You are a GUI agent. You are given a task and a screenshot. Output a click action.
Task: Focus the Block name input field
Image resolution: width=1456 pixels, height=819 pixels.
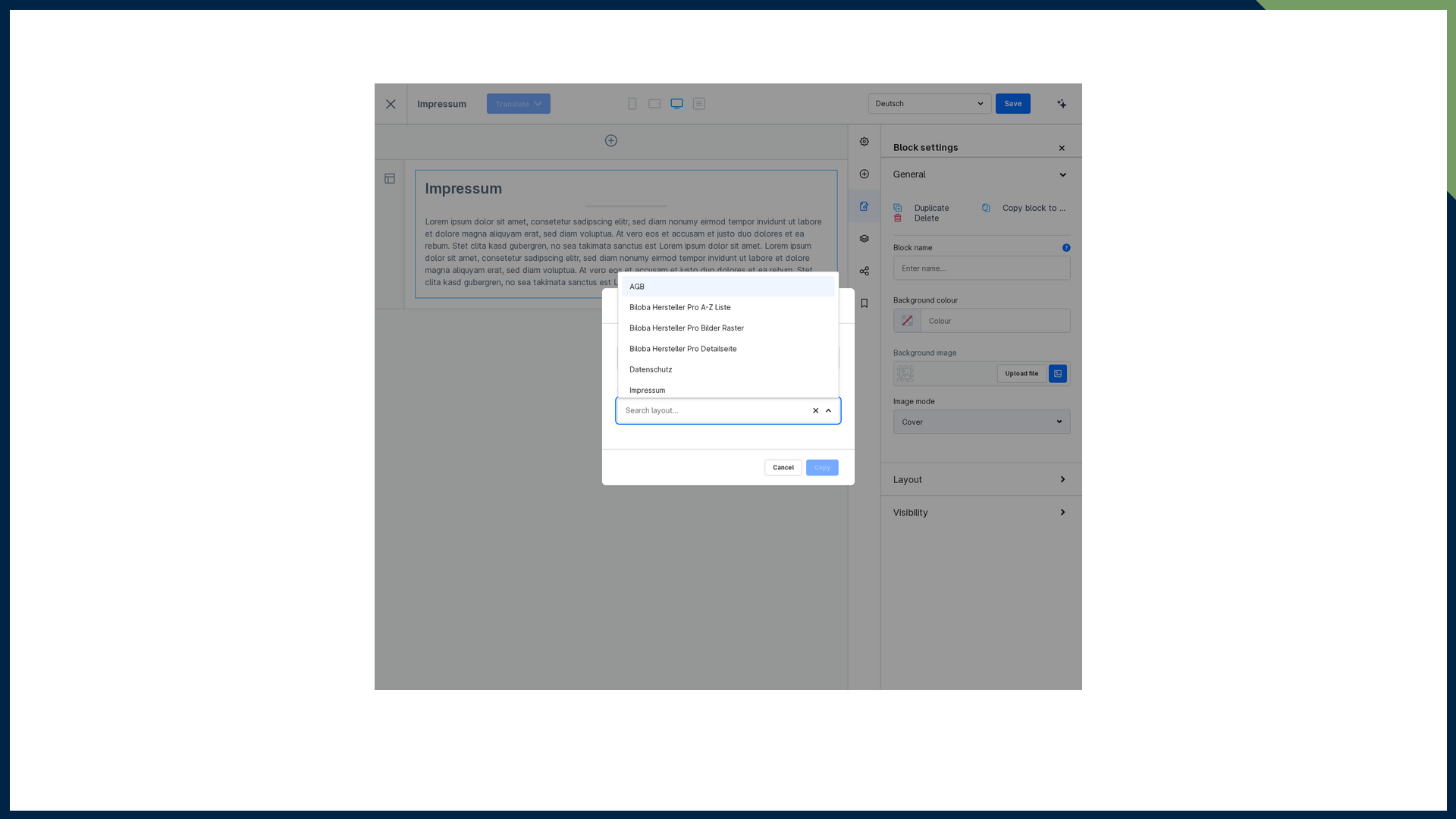(981, 268)
